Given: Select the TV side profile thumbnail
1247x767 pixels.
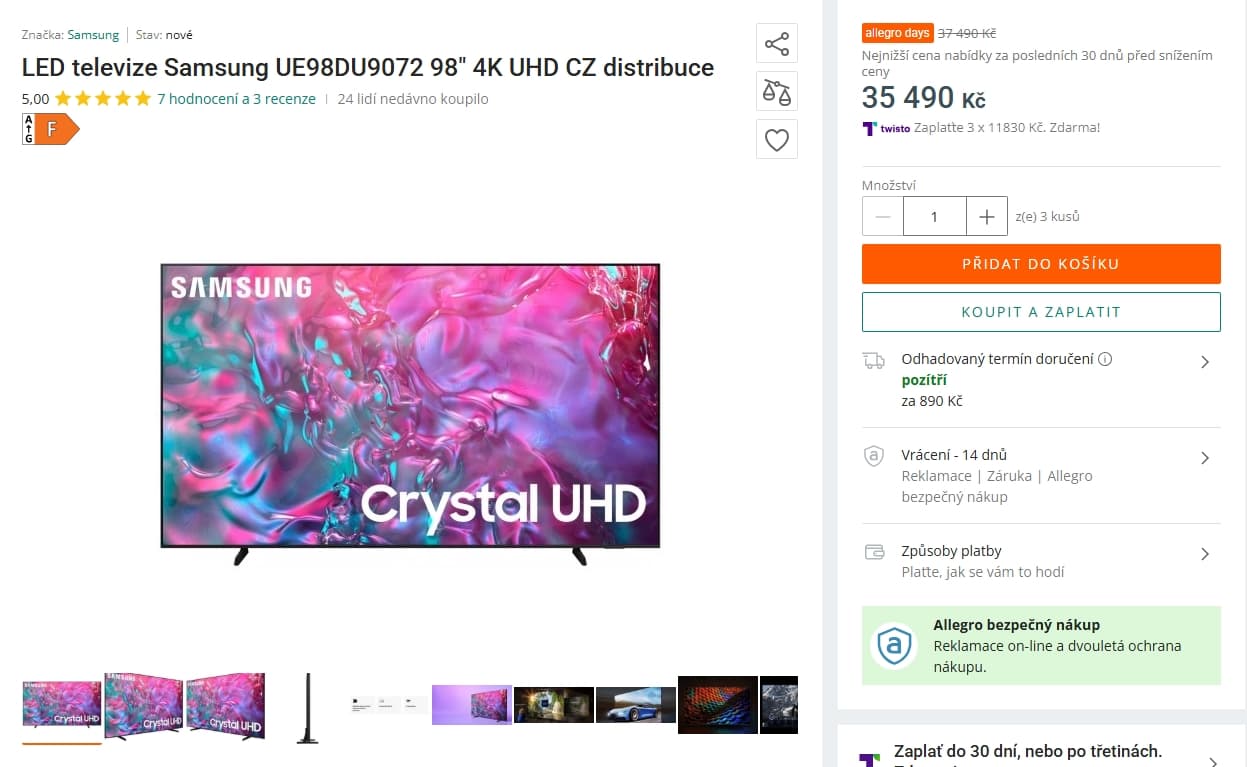Looking at the screenshot, I should 307,708.
